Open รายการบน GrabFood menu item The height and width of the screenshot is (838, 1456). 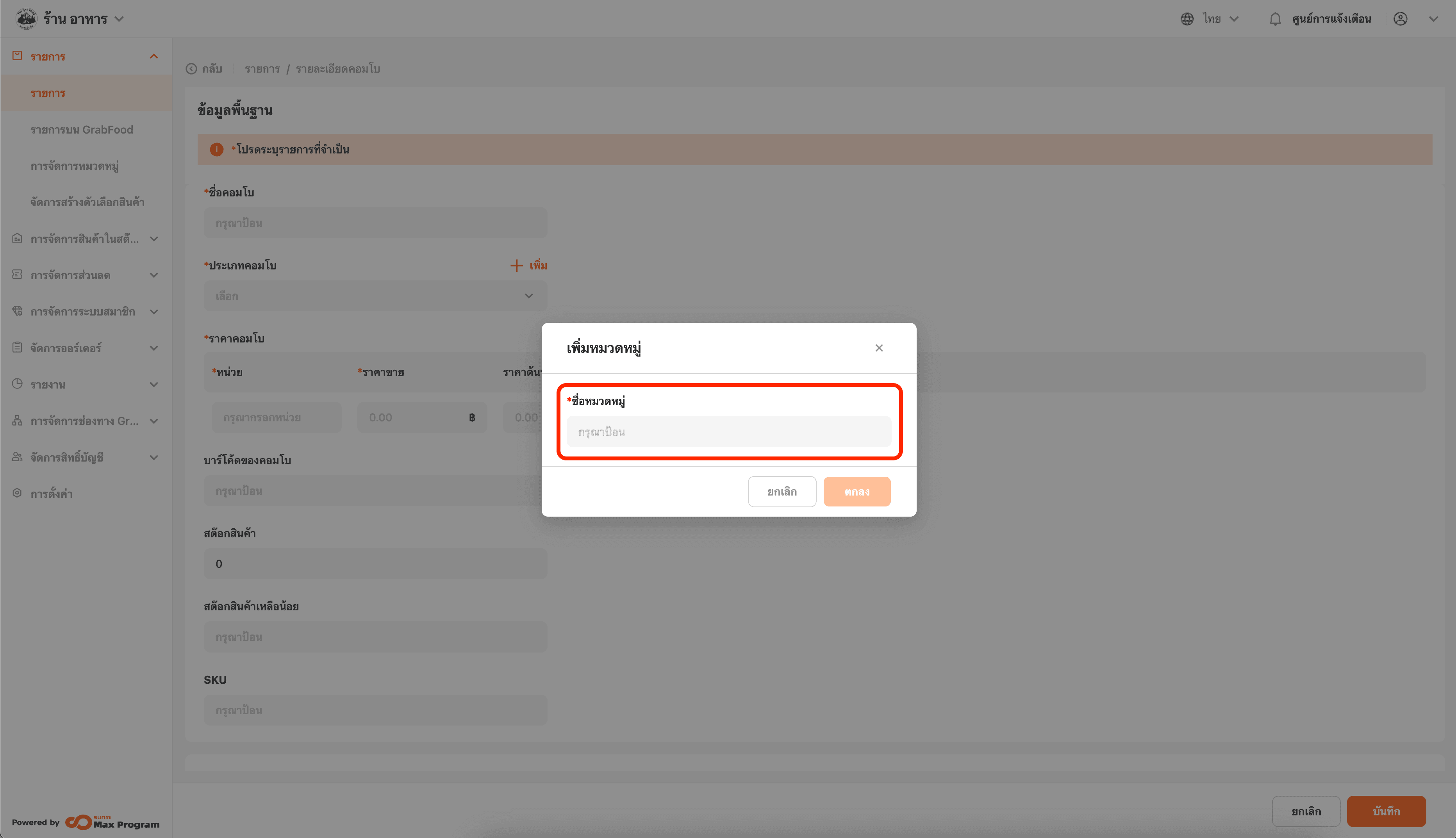click(x=82, y=130)
